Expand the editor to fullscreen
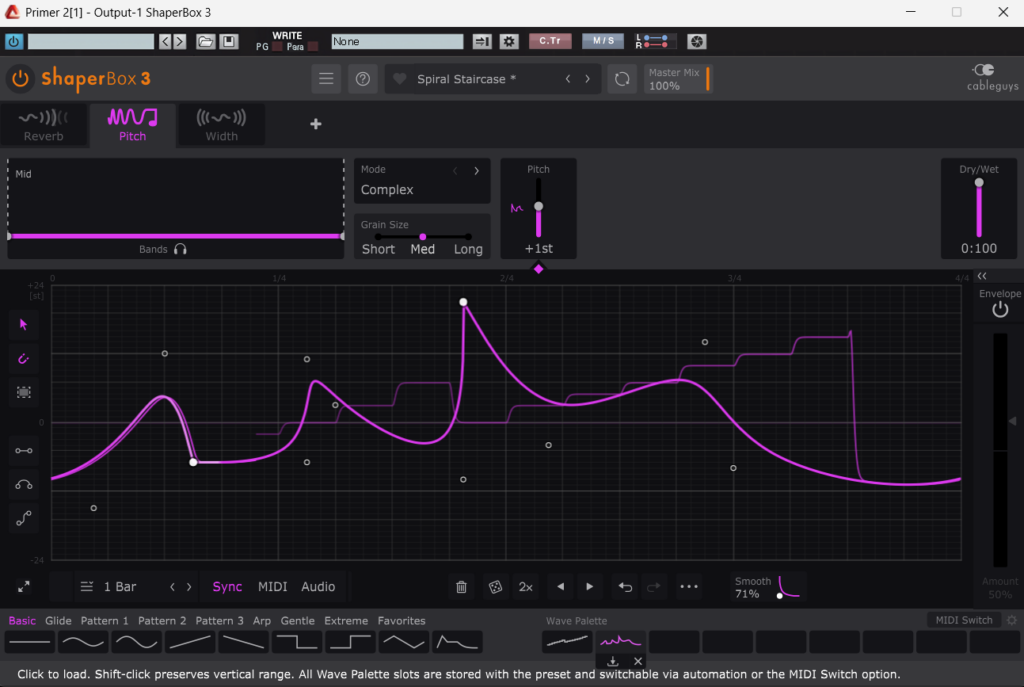 [23, 587]
